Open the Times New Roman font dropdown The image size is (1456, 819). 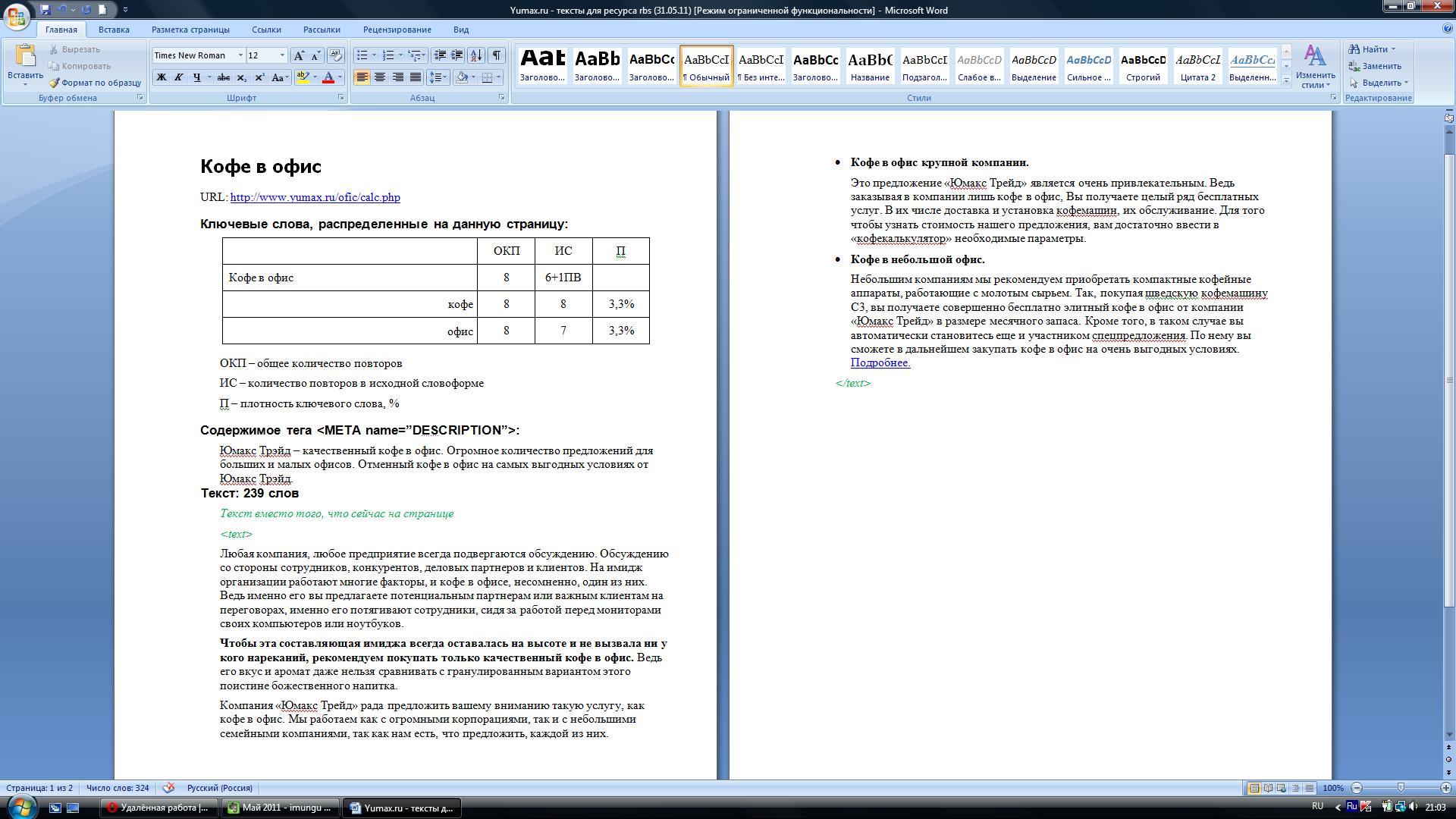click(240, 55)
